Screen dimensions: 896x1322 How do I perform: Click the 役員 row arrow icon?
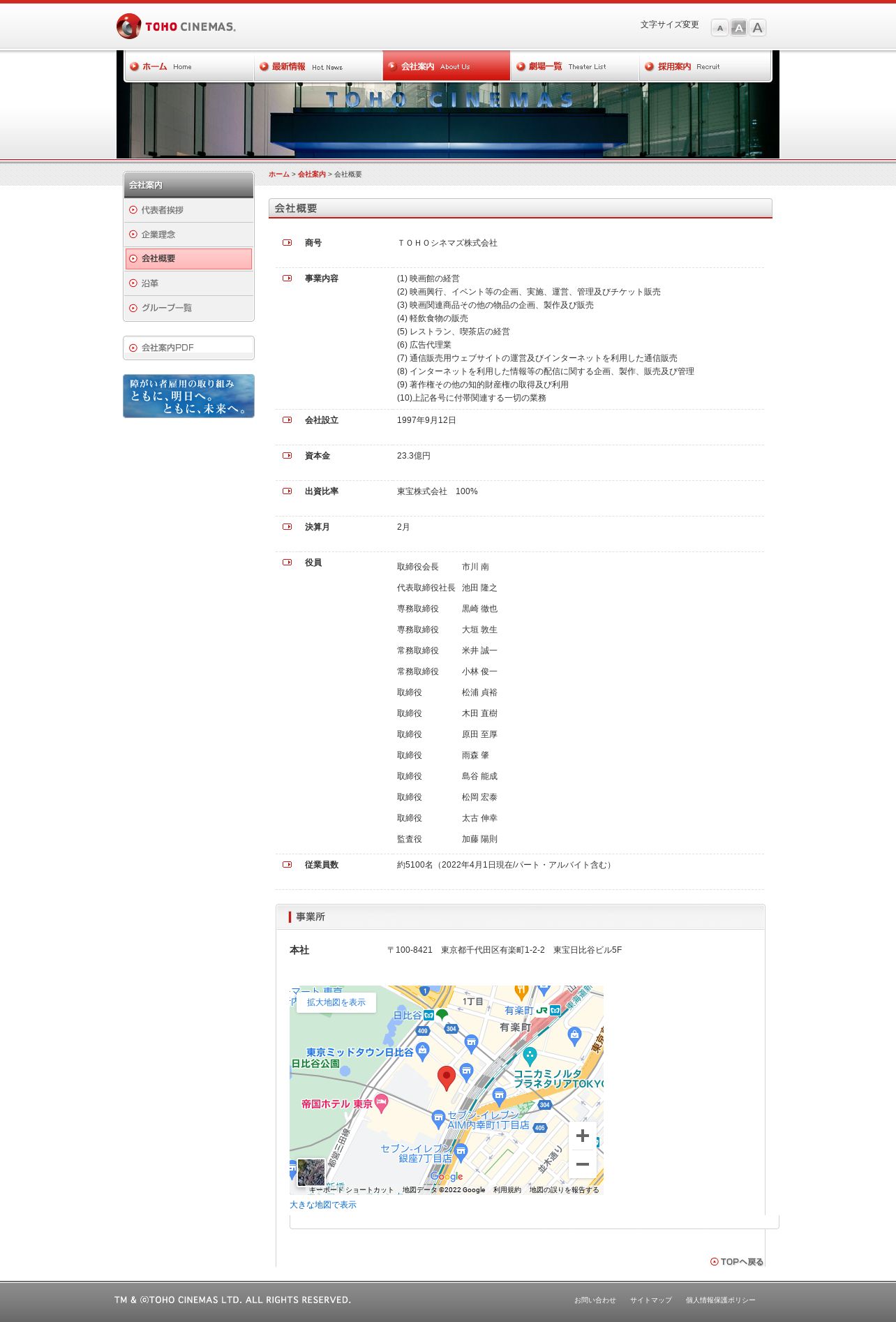tap(287, 563)
